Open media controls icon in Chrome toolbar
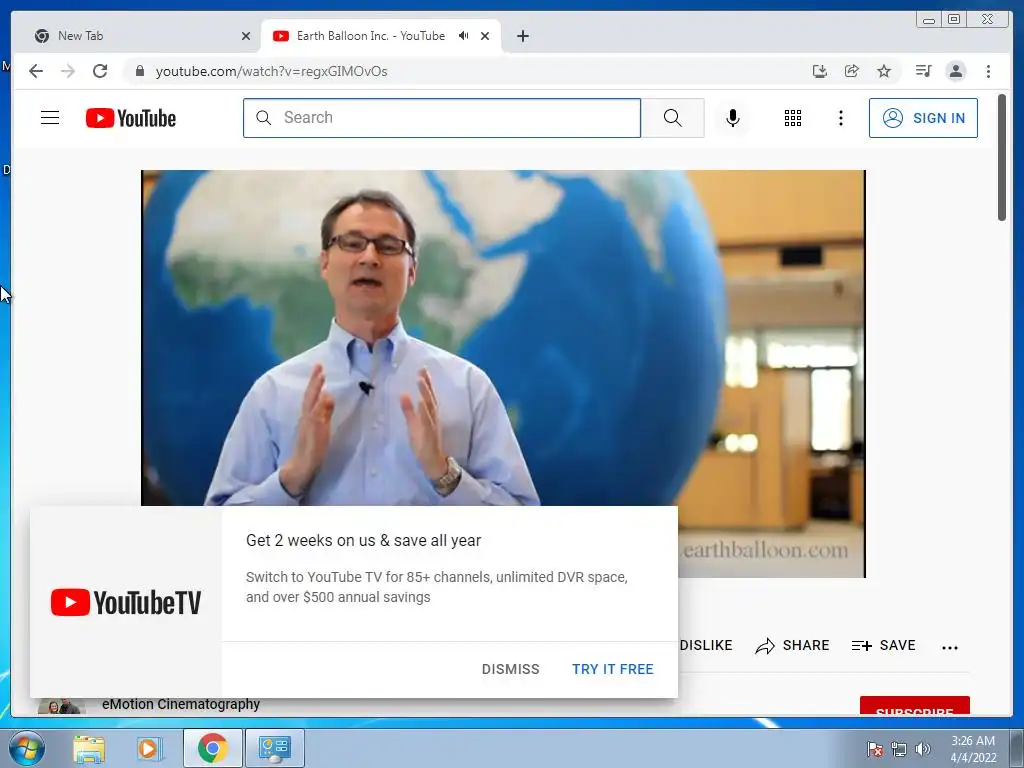The height and width of the screenshot is (768, 1024). click(923, 71)
